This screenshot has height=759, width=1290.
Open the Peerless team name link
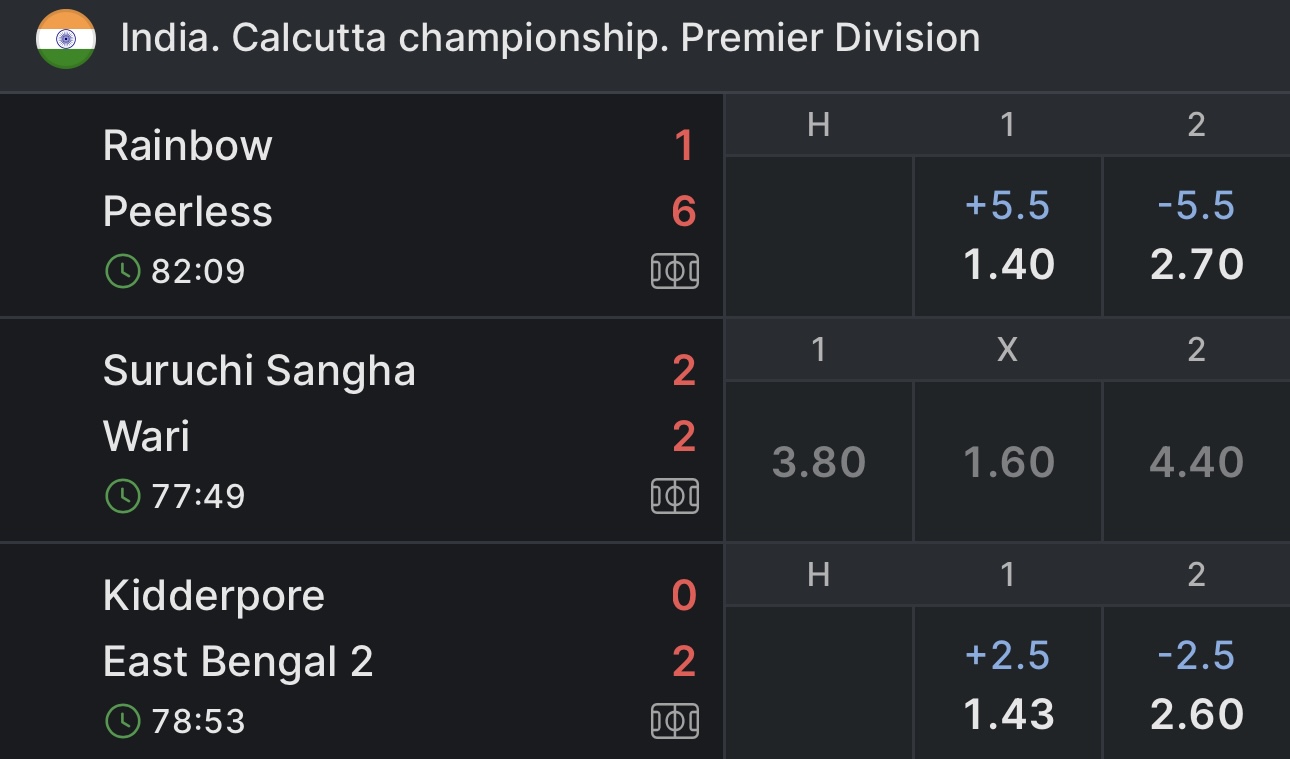point(188,212)
